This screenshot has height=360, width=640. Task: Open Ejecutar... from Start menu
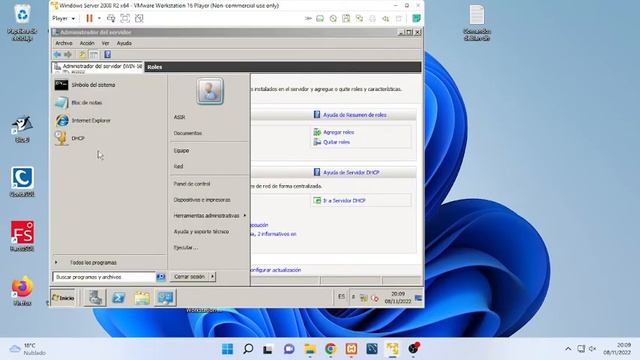186,247
